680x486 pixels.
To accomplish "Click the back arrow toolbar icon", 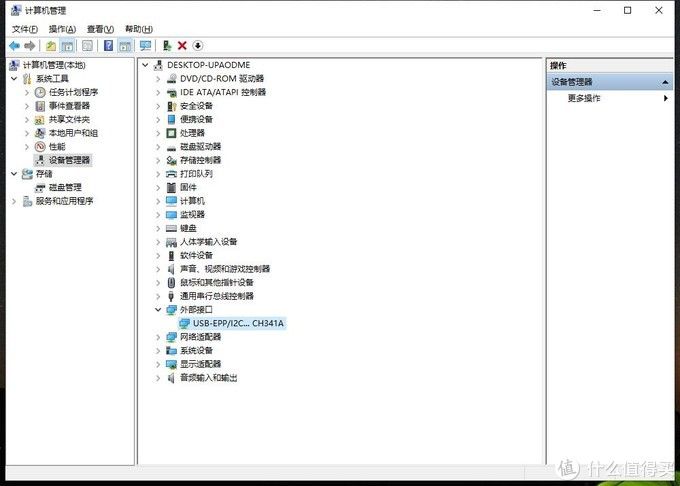I will click(x=14, y=46).
